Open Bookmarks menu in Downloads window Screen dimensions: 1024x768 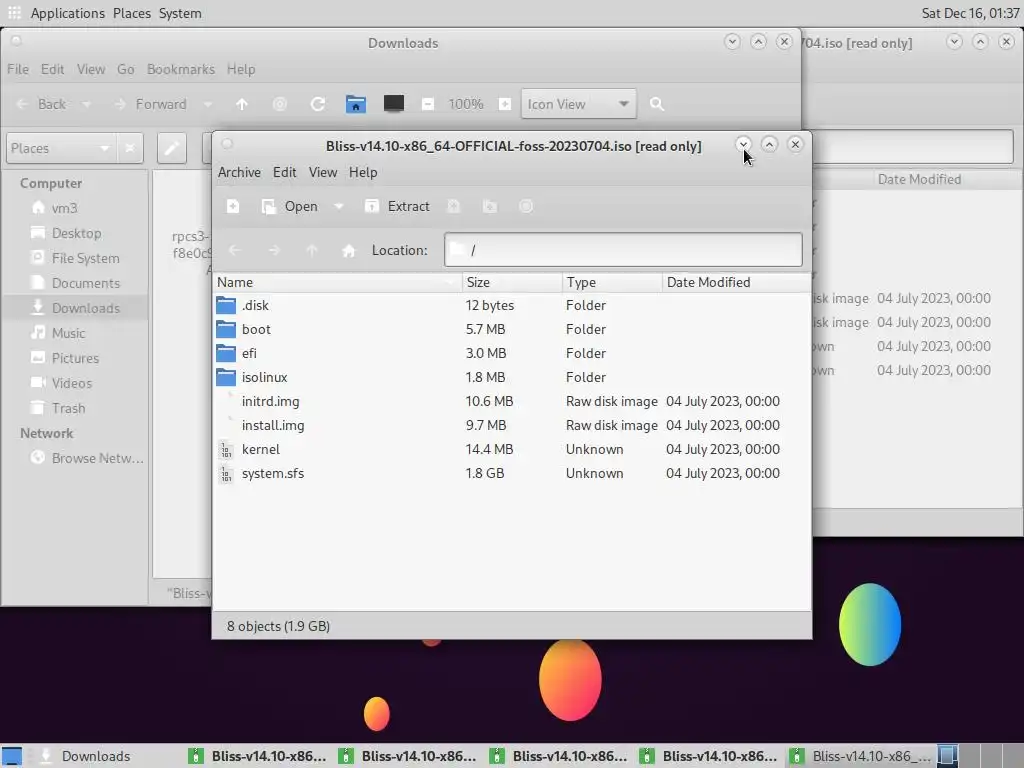point(180,69)
